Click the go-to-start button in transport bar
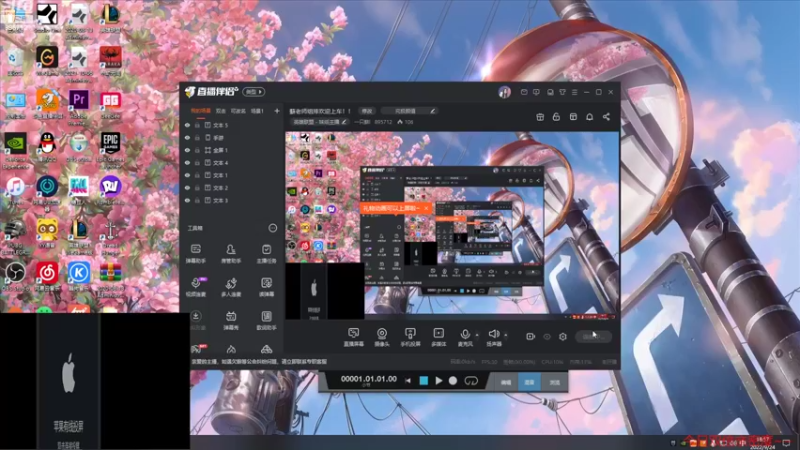The height and width of the screenshot is (450, 800). coord(408,381)
